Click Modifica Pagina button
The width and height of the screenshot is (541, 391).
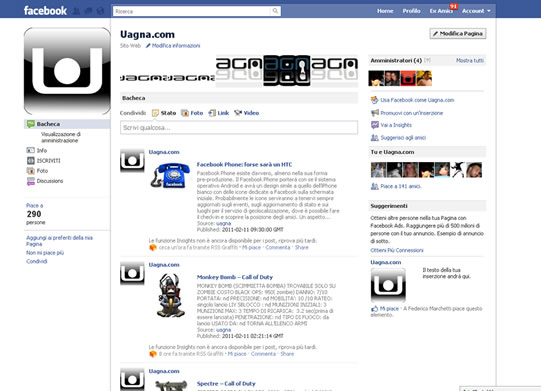point(458,33)
